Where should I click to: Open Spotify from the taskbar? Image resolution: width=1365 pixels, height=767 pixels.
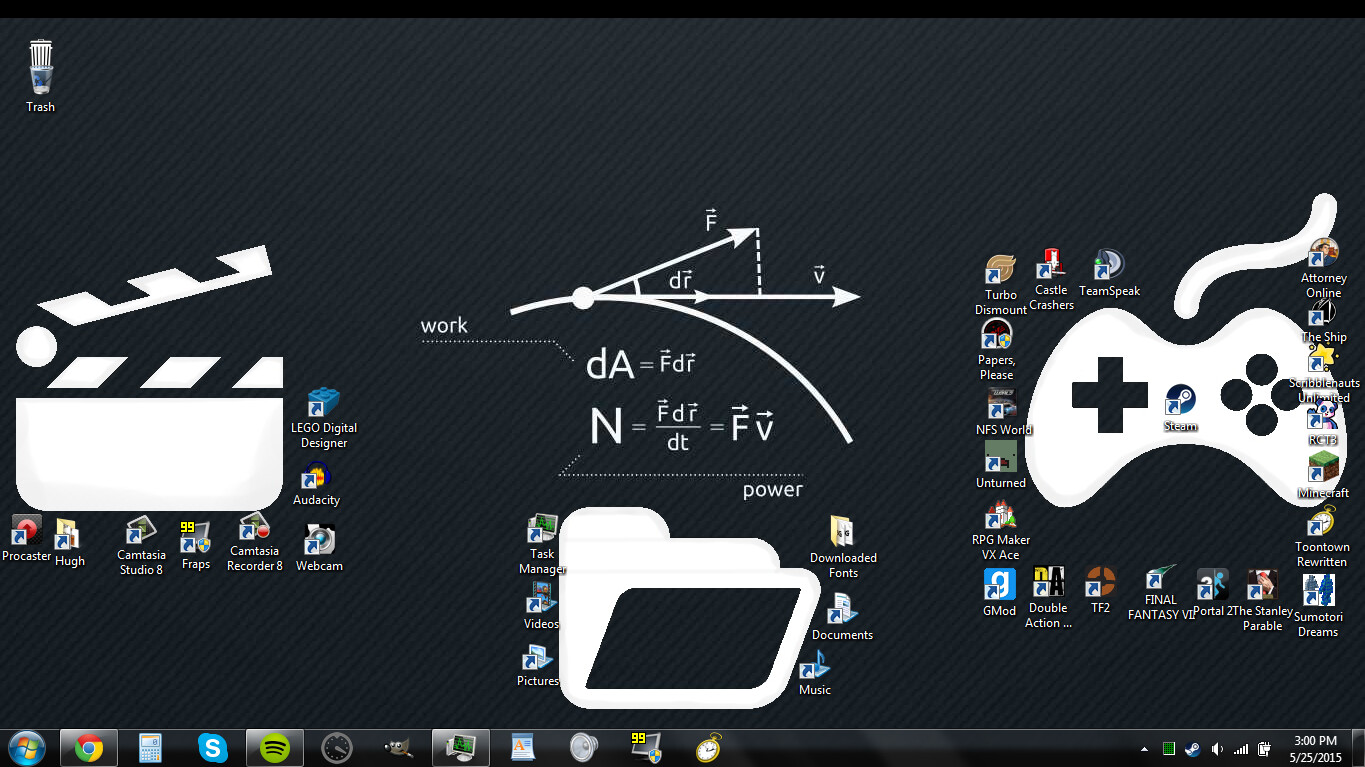[275, 747]
